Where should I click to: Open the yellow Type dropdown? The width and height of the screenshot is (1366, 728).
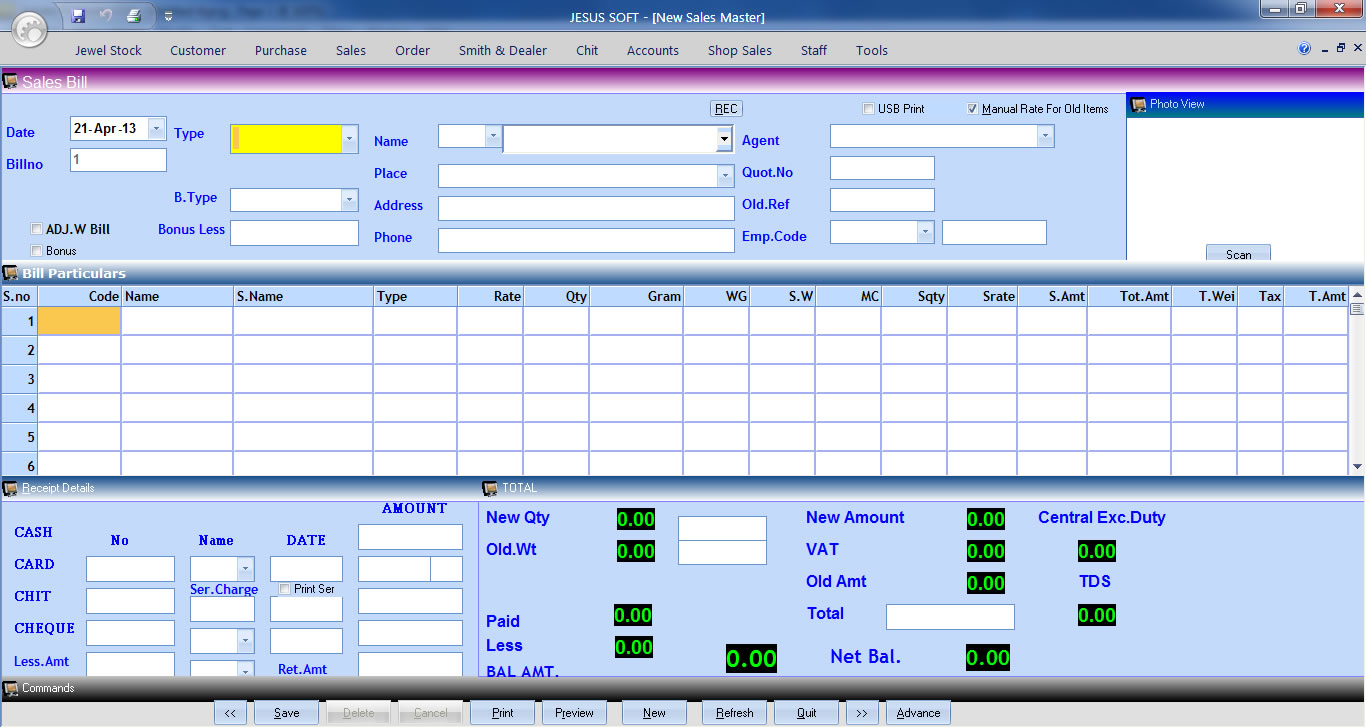pyautogui.click(x=349, y=139)
